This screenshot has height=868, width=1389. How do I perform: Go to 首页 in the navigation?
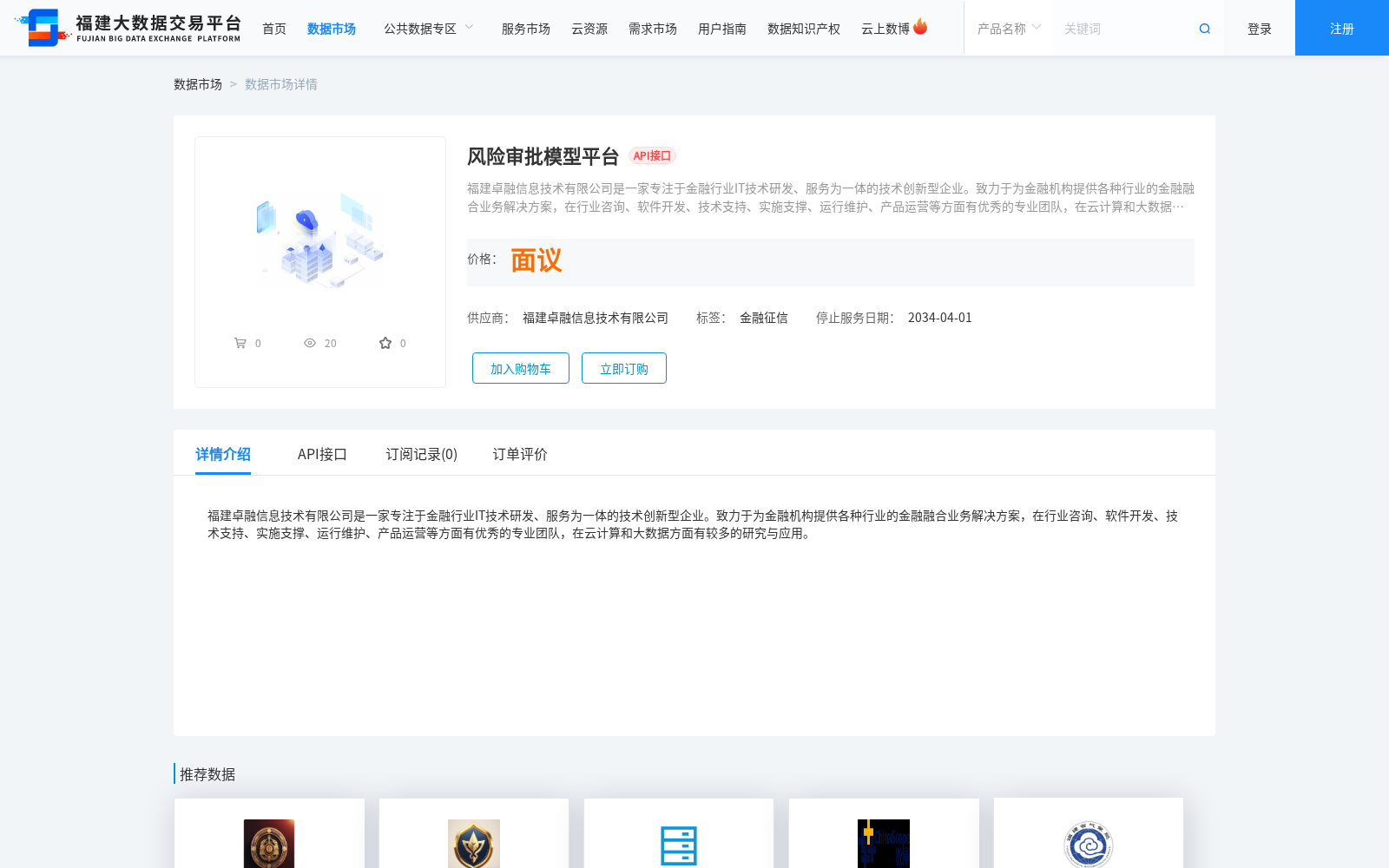[x=274, y=29]
